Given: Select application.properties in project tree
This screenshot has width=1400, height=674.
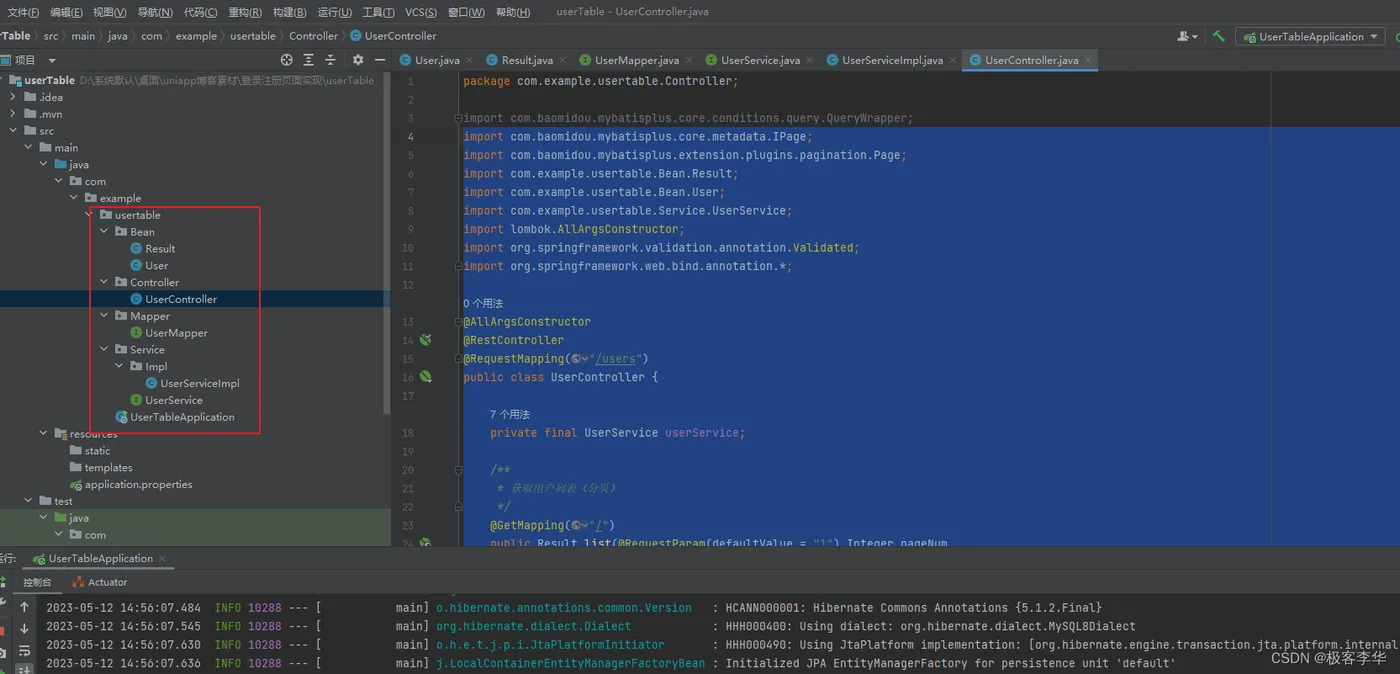Looking at the screenshot, I should 138,485.
